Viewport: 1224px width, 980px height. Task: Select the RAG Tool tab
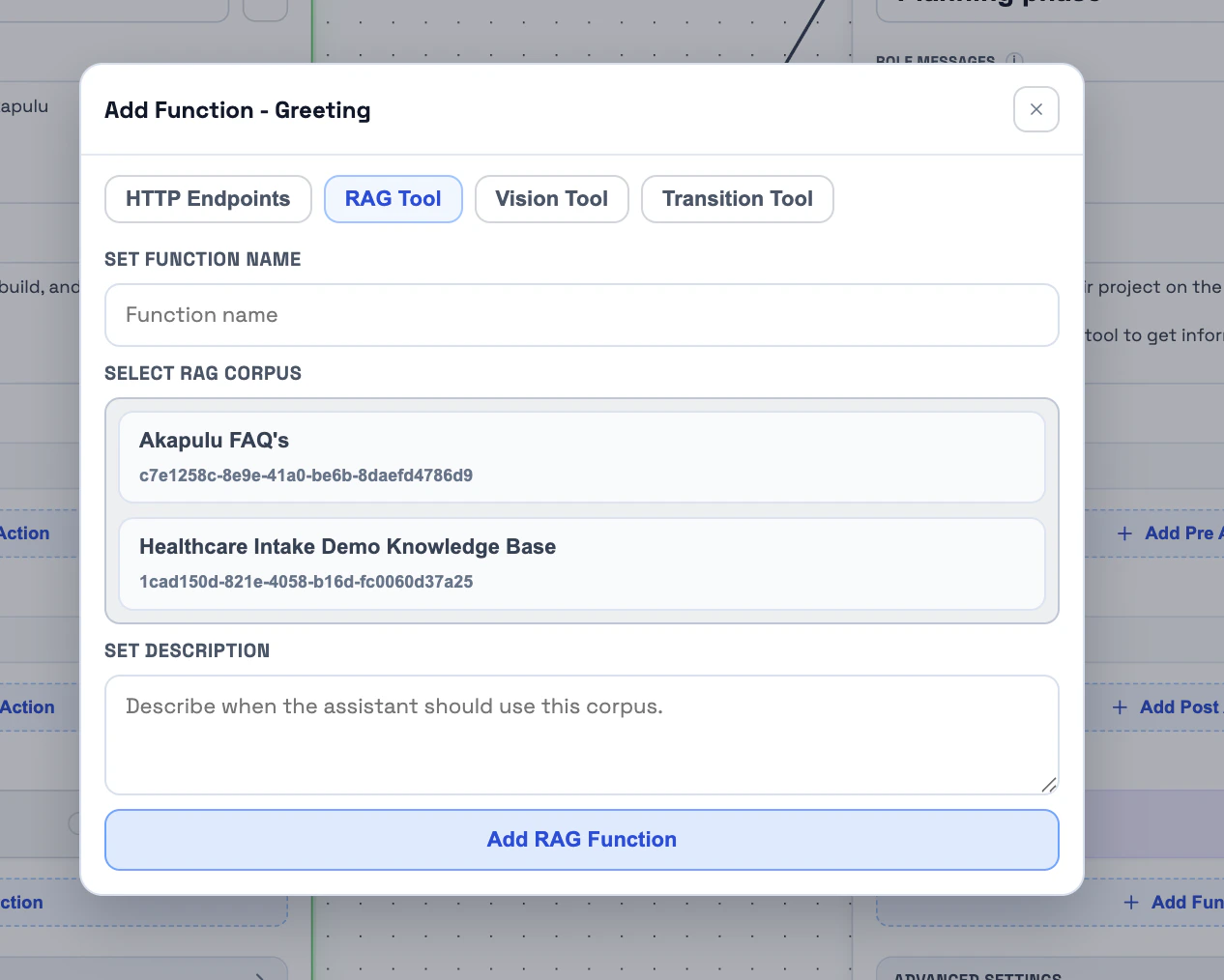tap(393, 199)
